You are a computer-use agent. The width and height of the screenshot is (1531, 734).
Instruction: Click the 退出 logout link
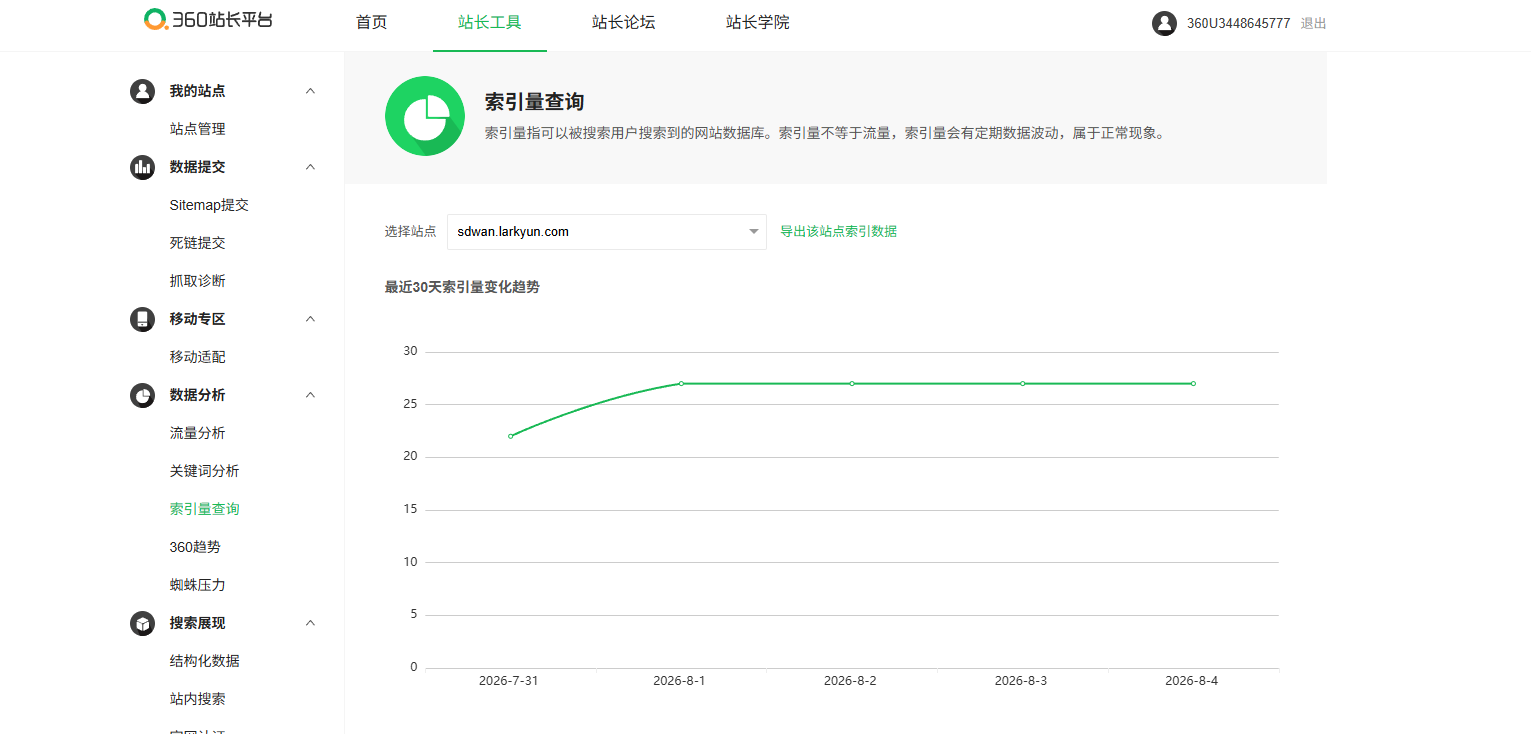[x=1314, y=23]
